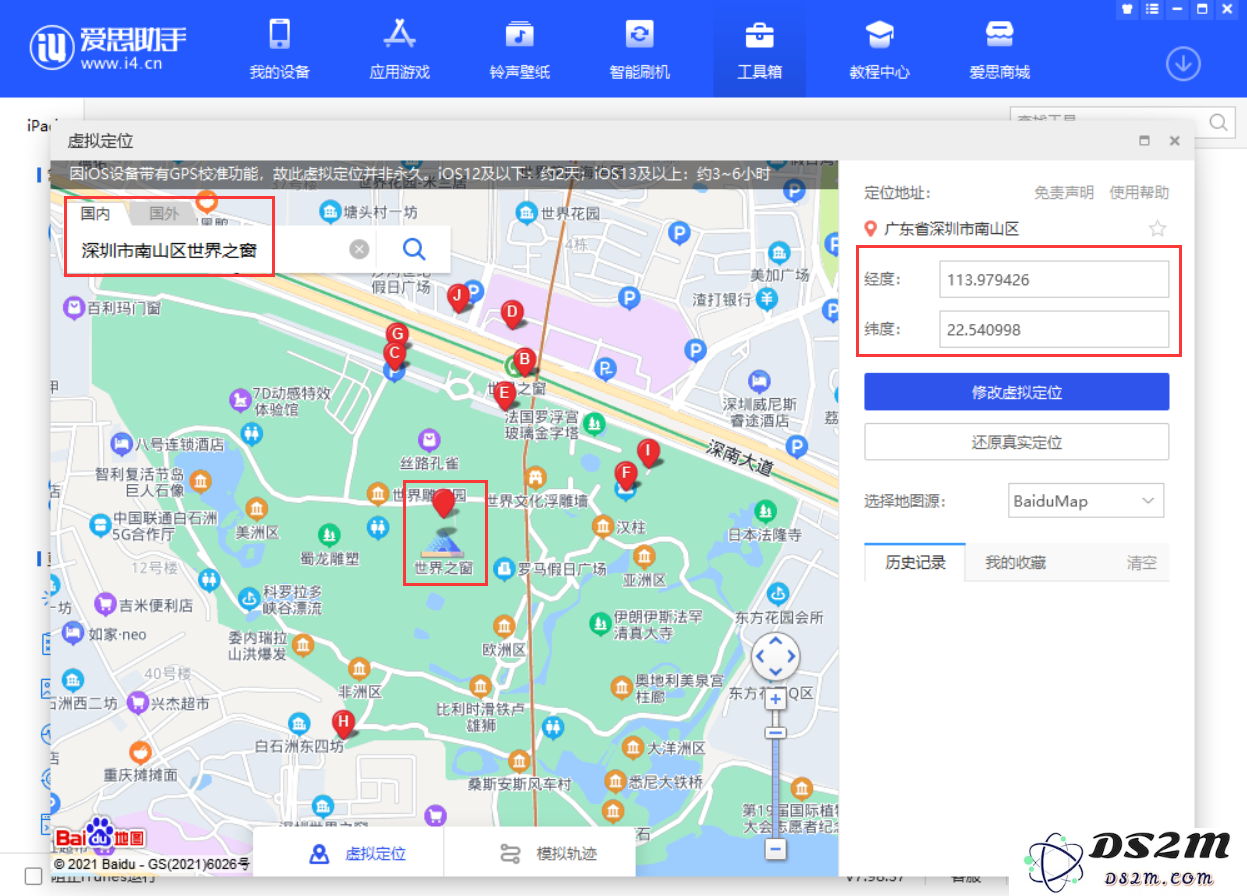Clear the location search text
This screenshot has height=896, width=1247.
pos(359,250)
